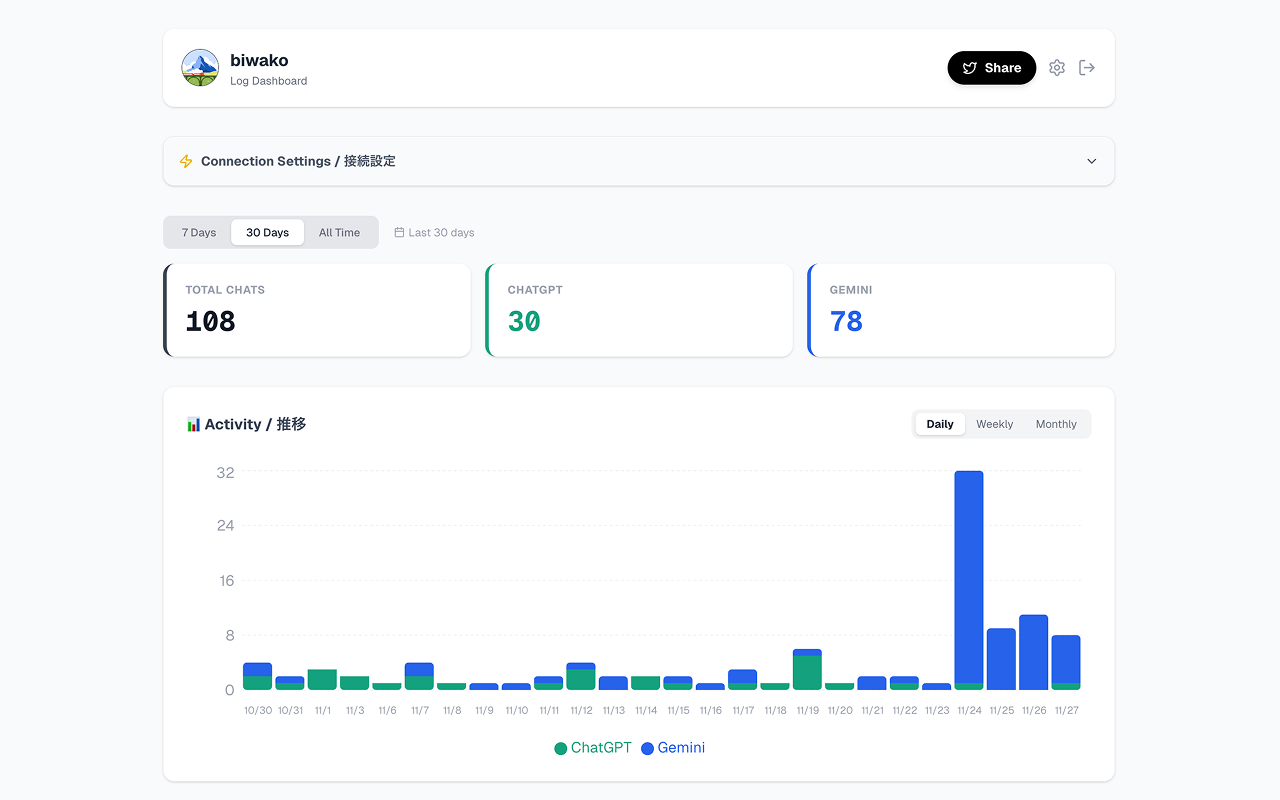
Task: Click the bird icon in Share button
Action: click(969, 68)
